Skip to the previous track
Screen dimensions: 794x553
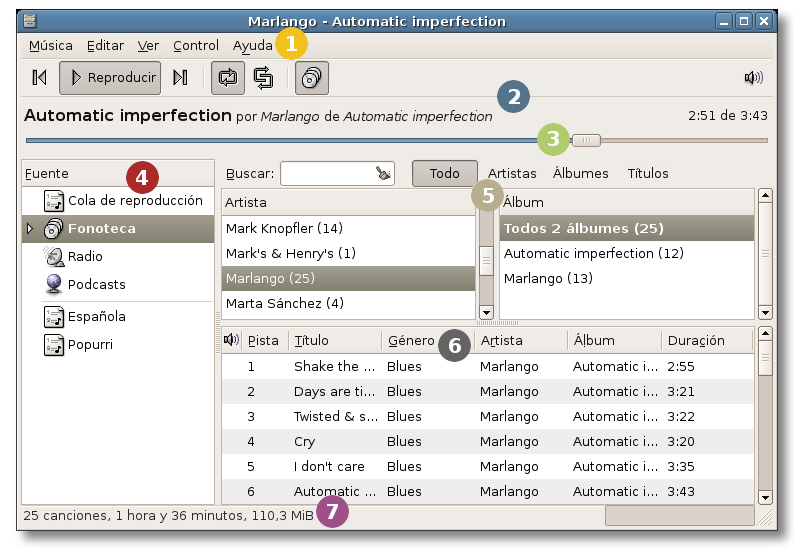tap(39, 77)
